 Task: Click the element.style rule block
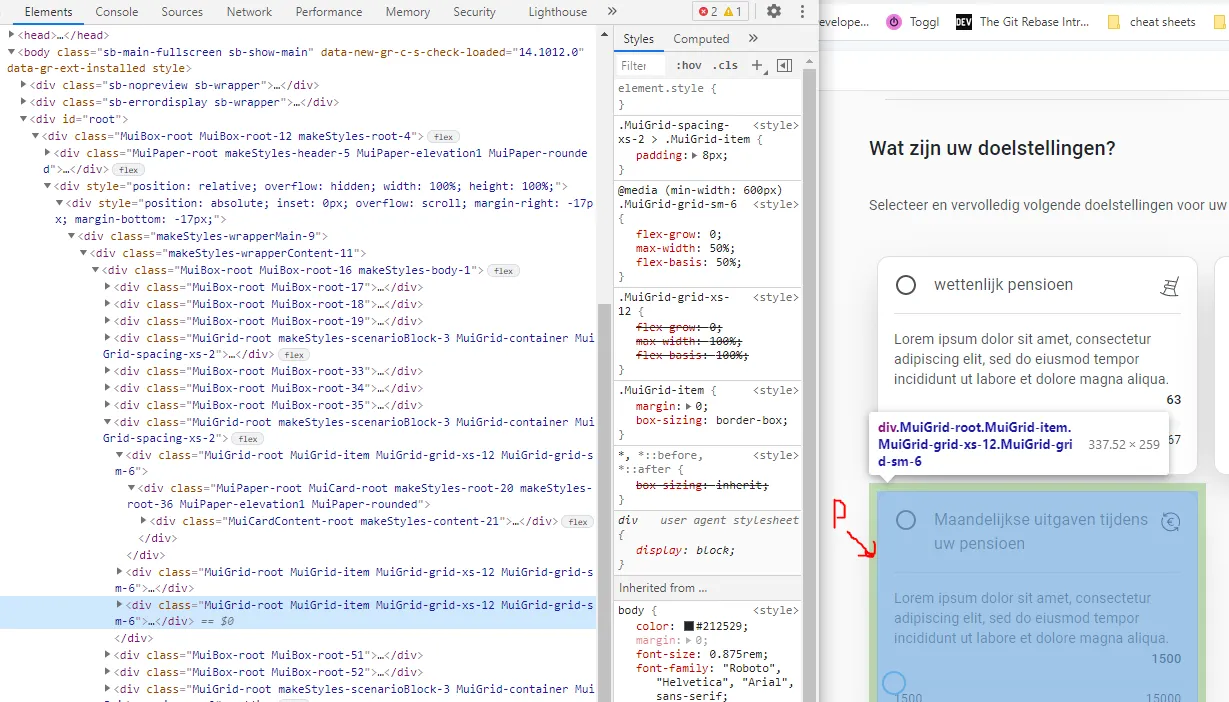(708, 96)
